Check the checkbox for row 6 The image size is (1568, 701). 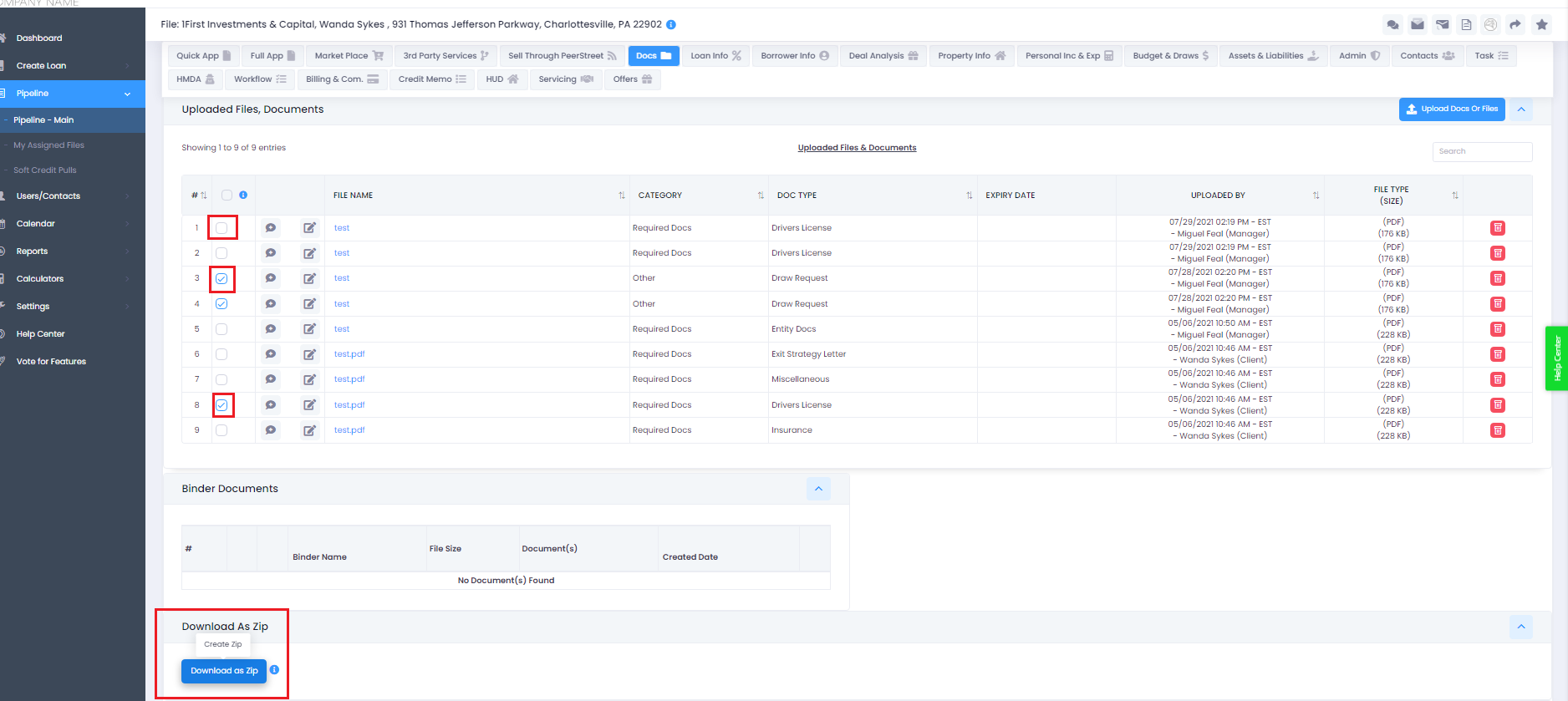(221, 354)
